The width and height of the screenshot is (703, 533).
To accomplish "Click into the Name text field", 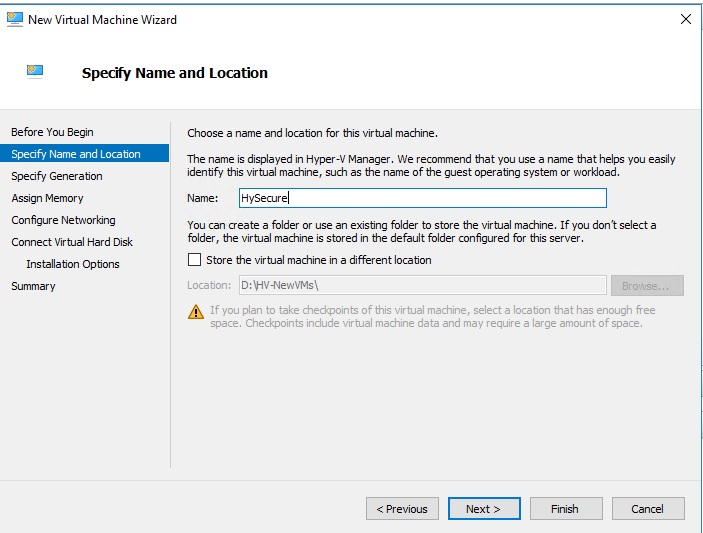I will point(423,198).
